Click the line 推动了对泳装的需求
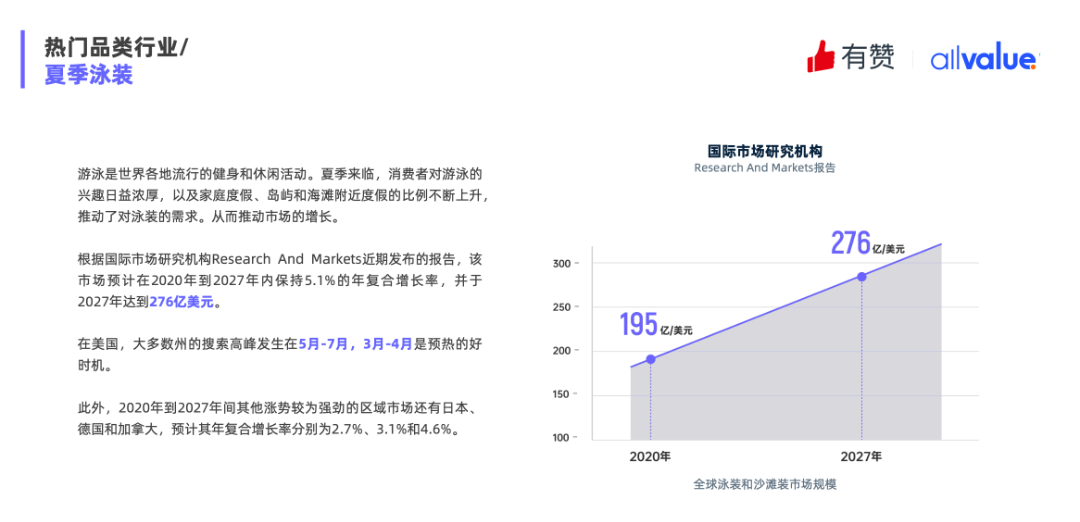1080x522 pixels. tap(208, 218)
